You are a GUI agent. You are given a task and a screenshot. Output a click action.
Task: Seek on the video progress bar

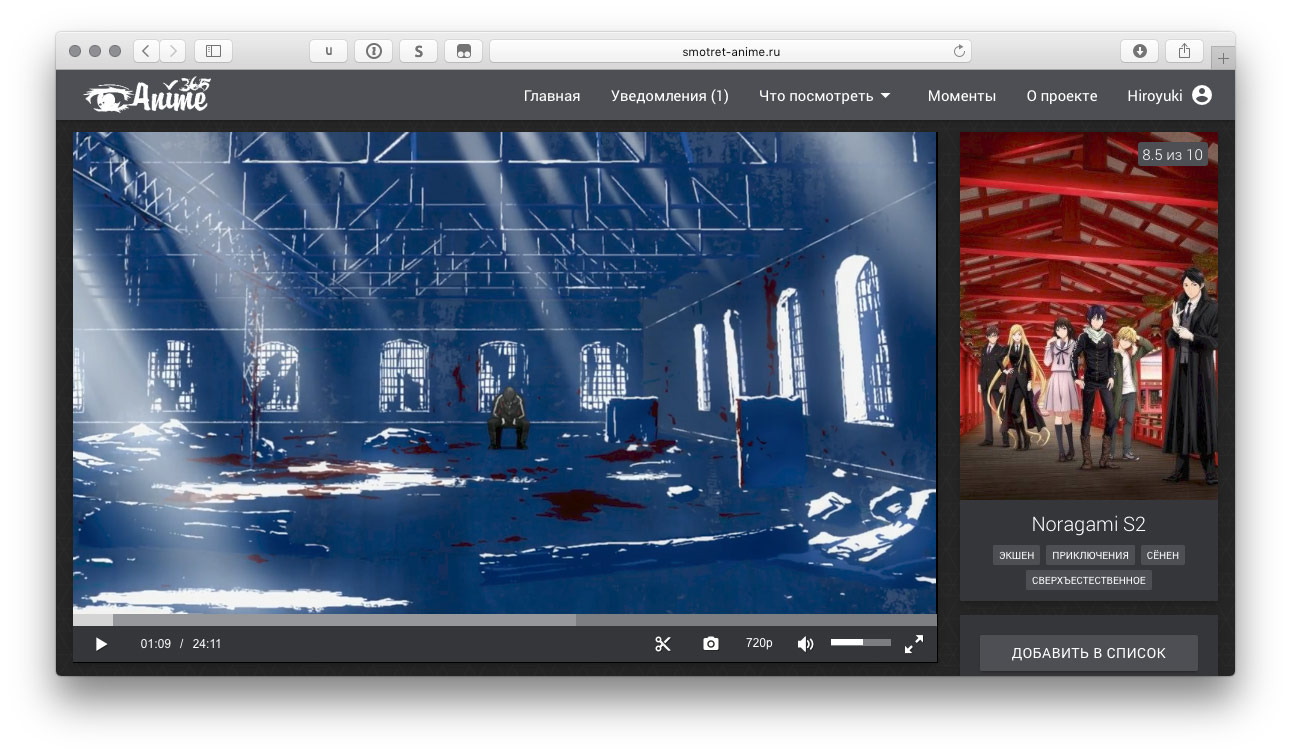[505, 620]
